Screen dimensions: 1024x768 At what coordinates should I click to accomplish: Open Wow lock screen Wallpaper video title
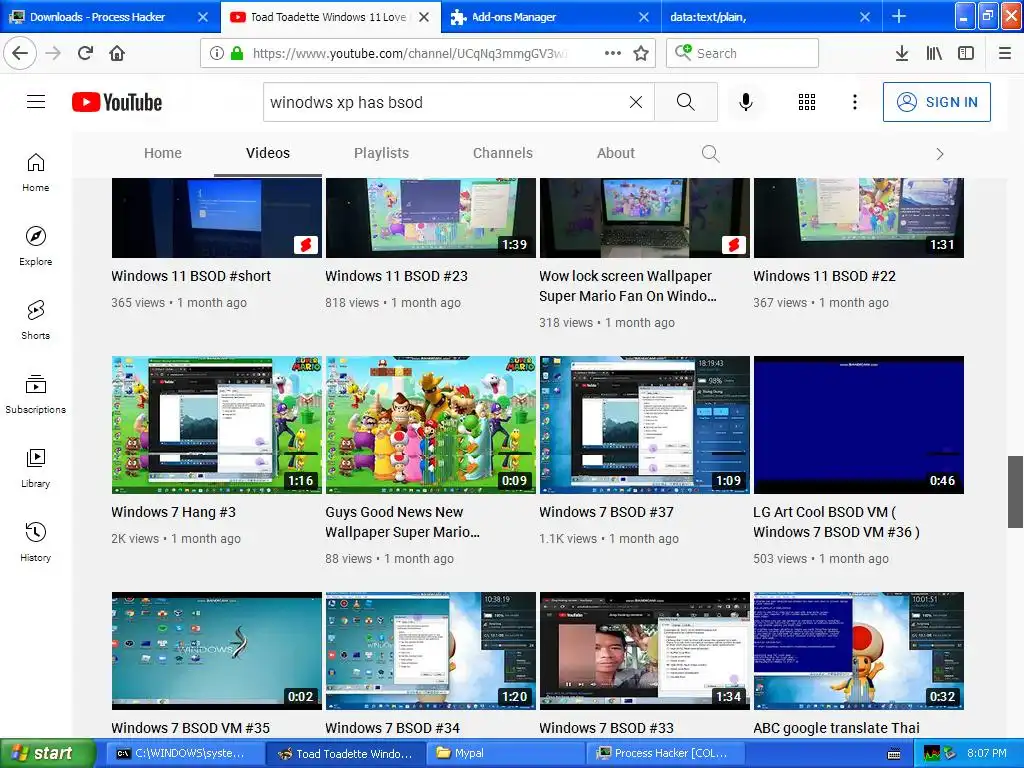point(628,286)
